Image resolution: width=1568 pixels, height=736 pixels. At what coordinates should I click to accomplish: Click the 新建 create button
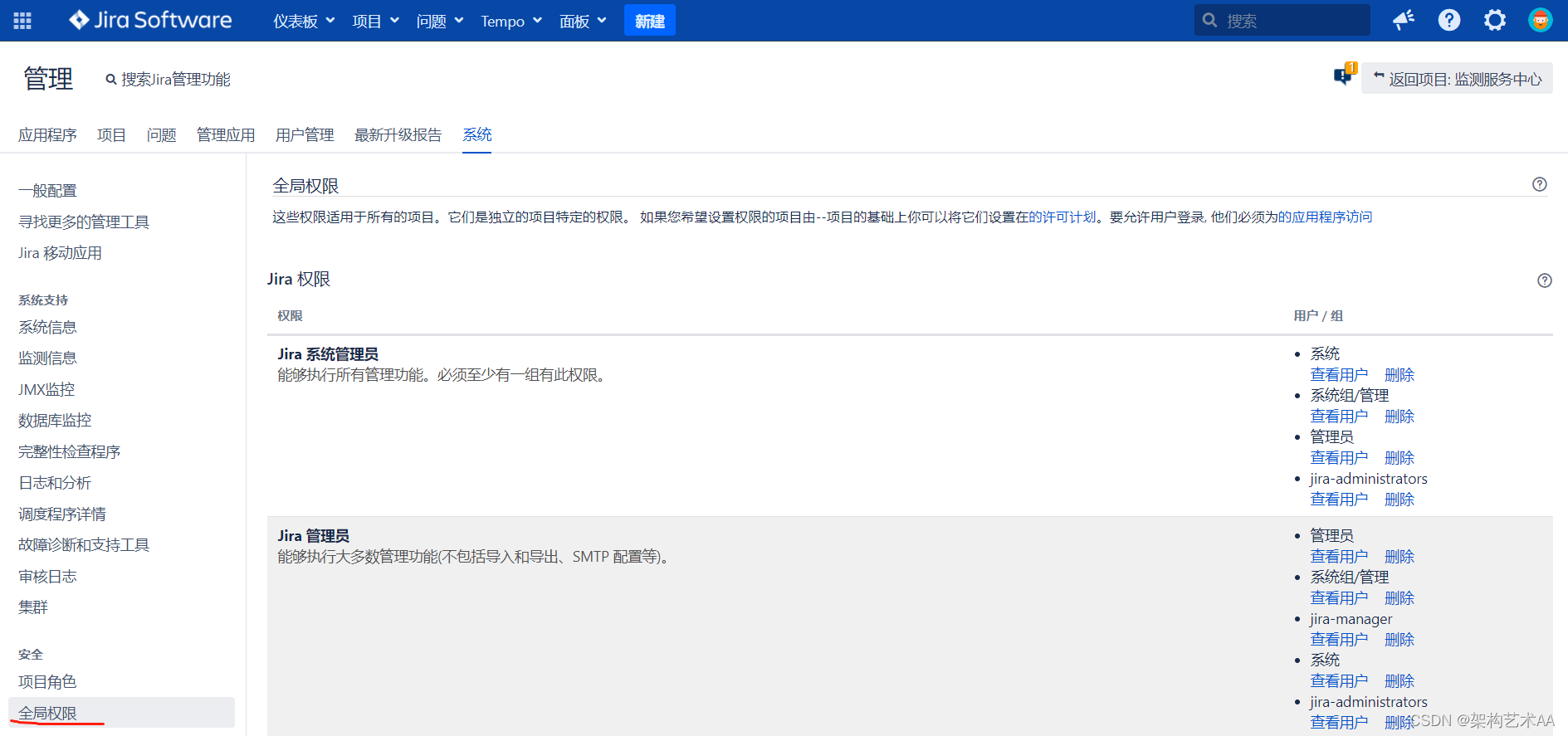[650, 21]
